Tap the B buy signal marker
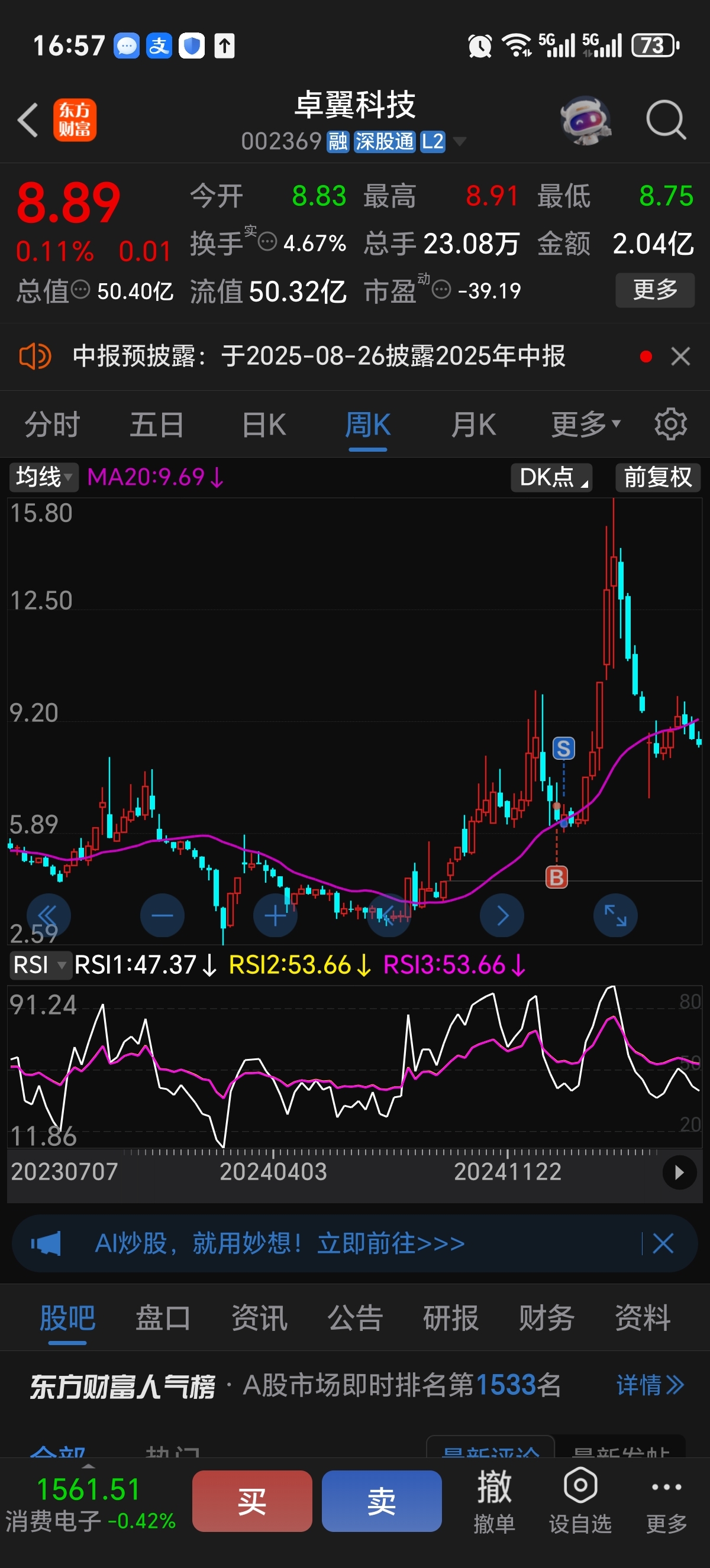The height and width of the screenshot is (1568, 710). click(556, 877)
